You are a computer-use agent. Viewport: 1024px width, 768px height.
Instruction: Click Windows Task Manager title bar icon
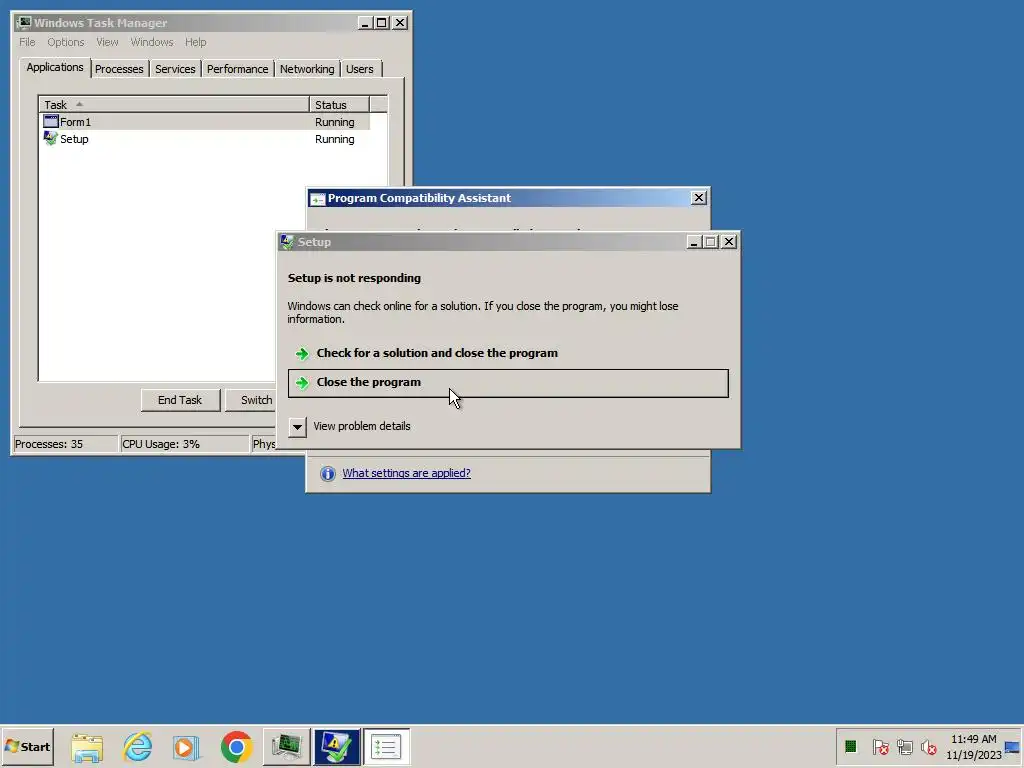click(x=24, y=23)
